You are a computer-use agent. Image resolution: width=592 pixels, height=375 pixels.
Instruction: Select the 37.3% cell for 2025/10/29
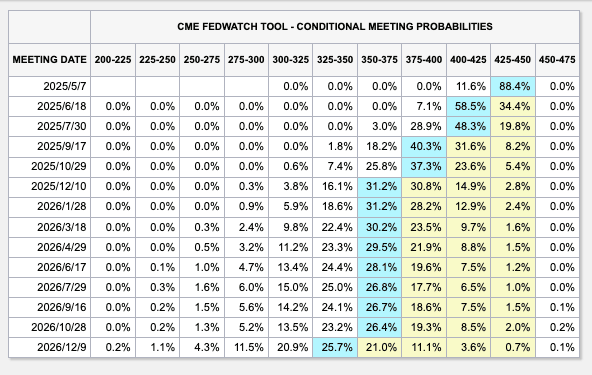424,167
